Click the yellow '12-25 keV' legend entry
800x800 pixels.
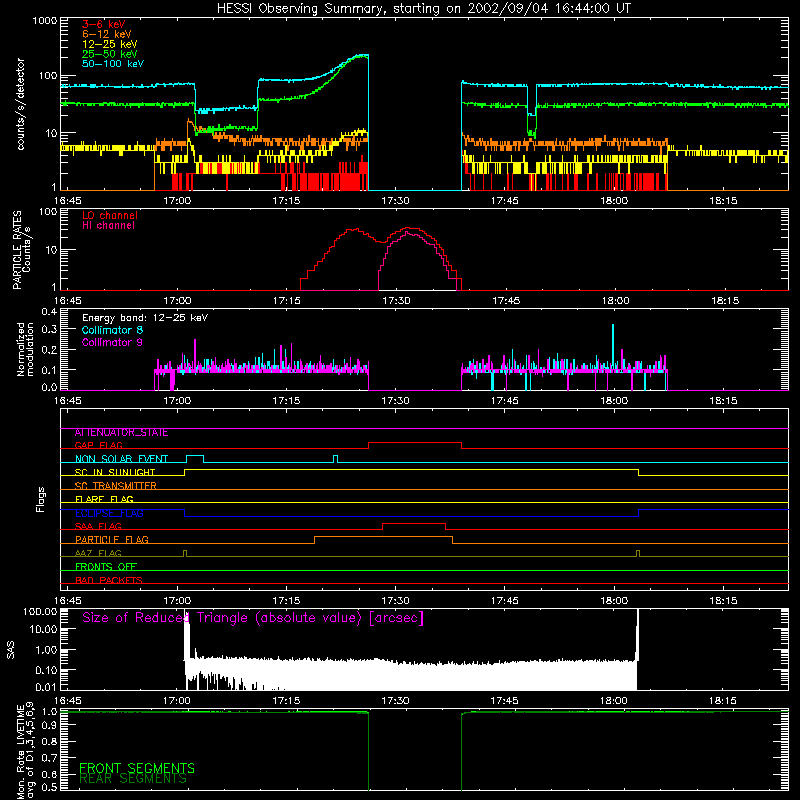pos(110,44)
